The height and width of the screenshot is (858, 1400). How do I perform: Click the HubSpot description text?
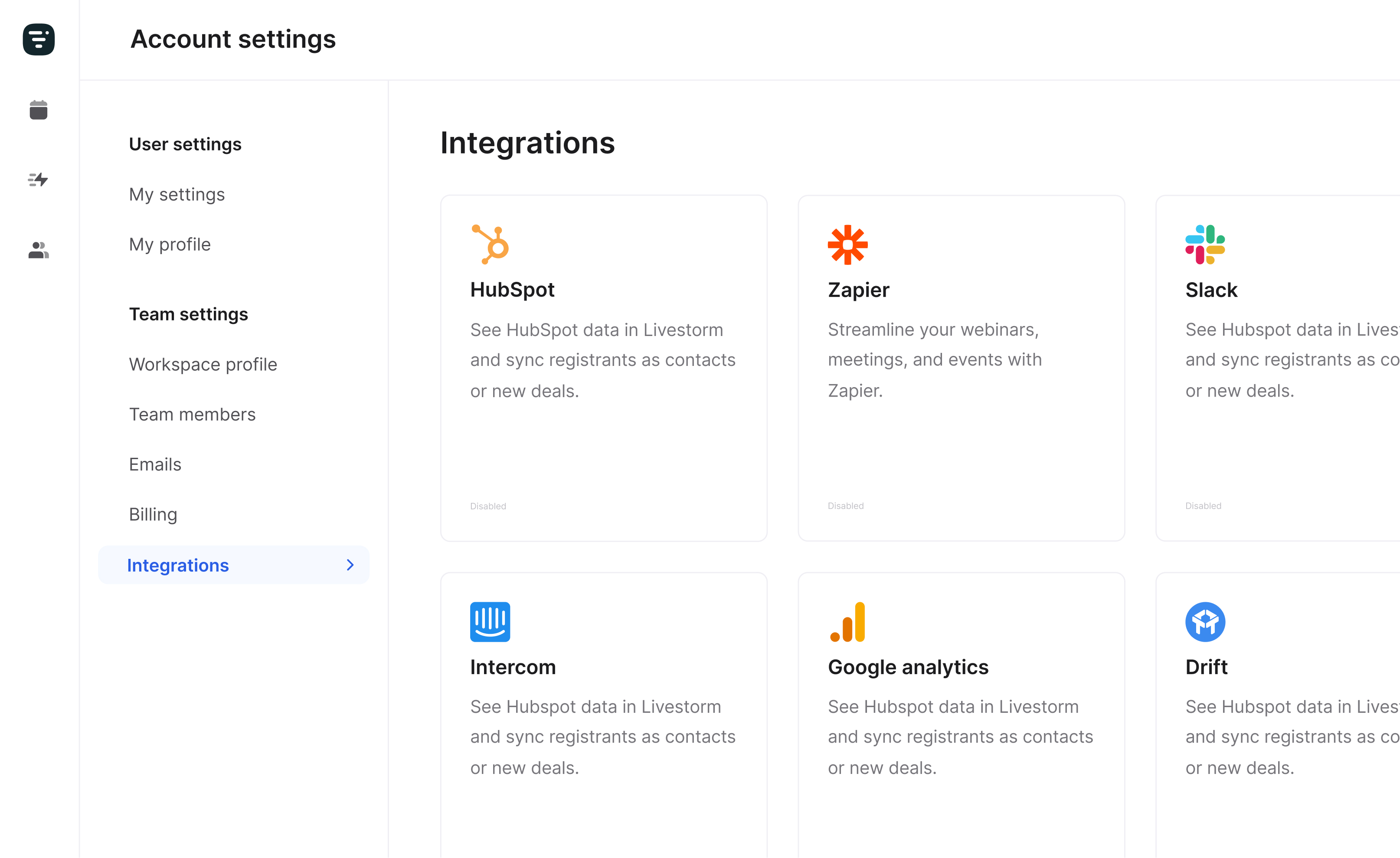pos(603,361)
